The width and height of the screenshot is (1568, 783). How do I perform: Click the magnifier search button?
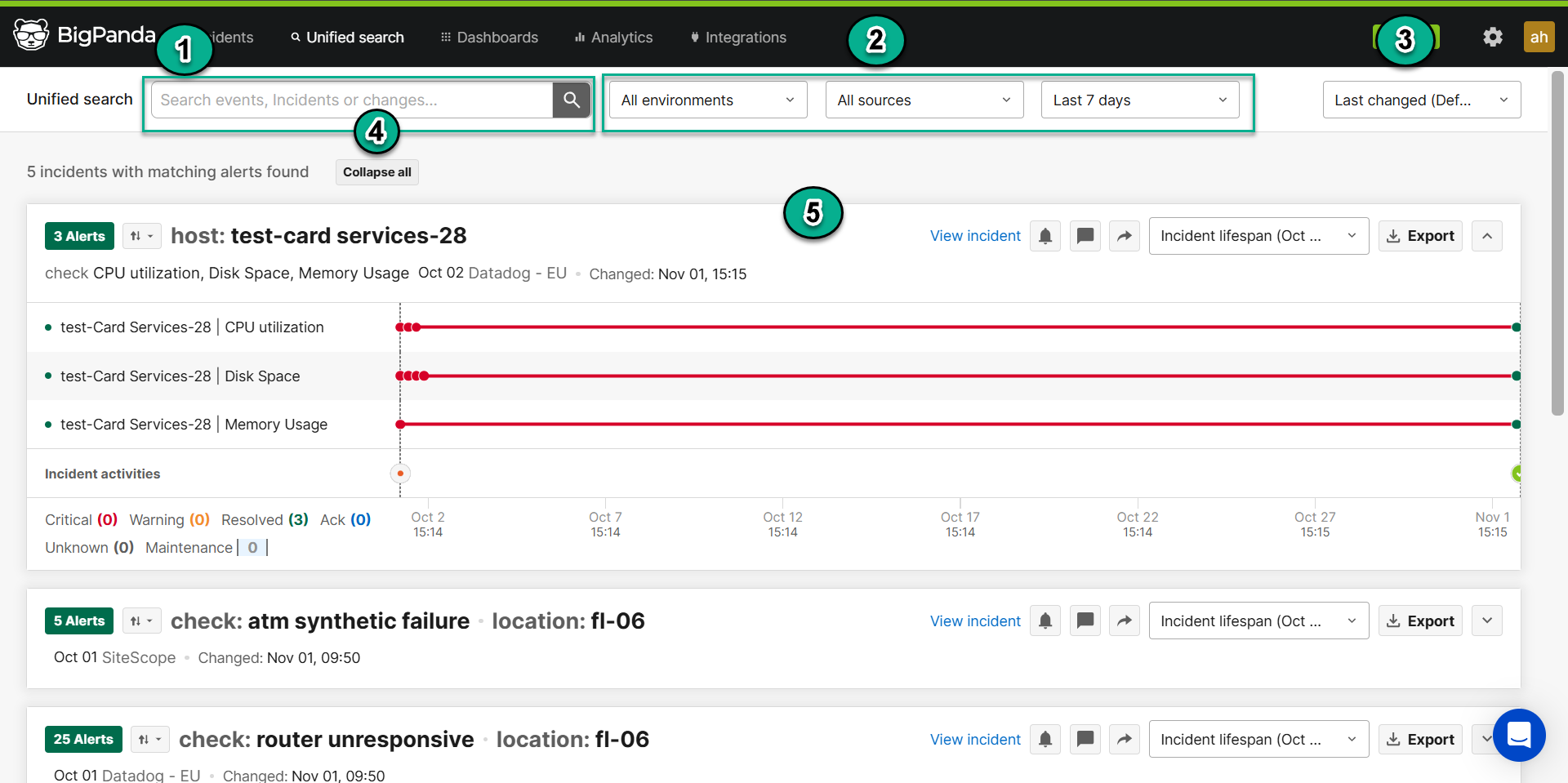coord(571,100)
